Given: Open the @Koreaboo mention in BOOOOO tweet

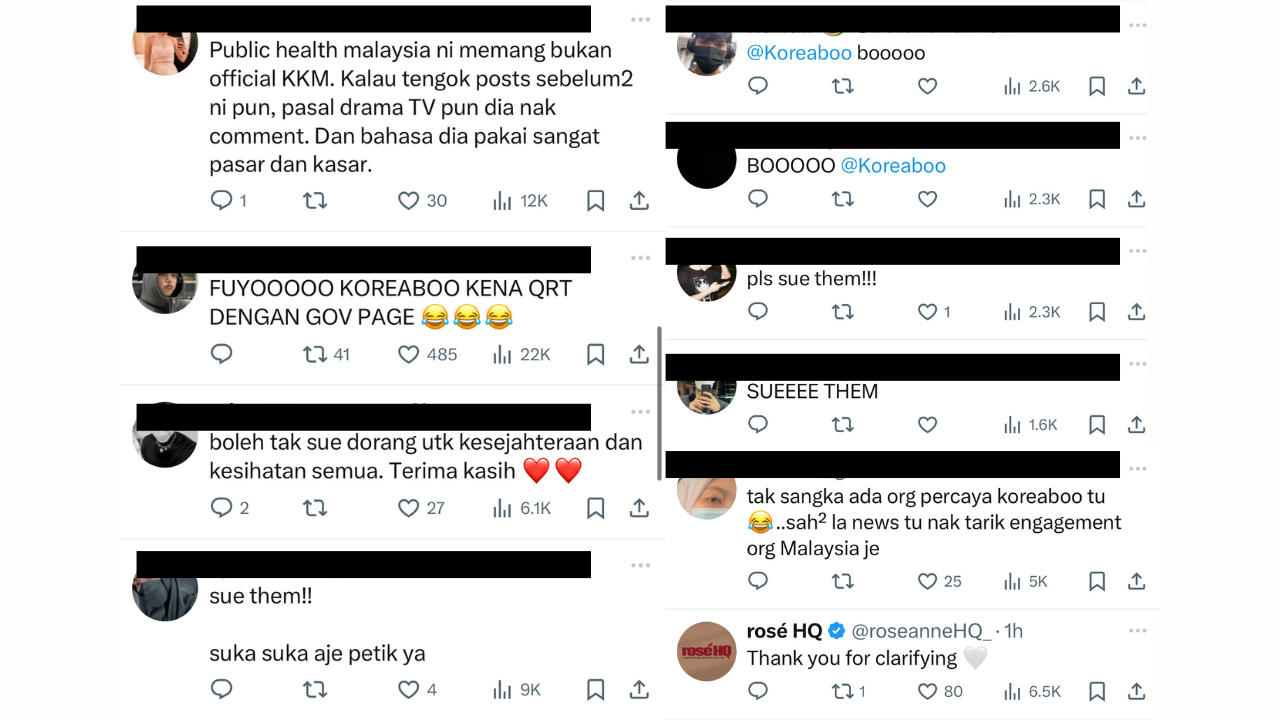Looking at the screenshot, I should [893, 166].
